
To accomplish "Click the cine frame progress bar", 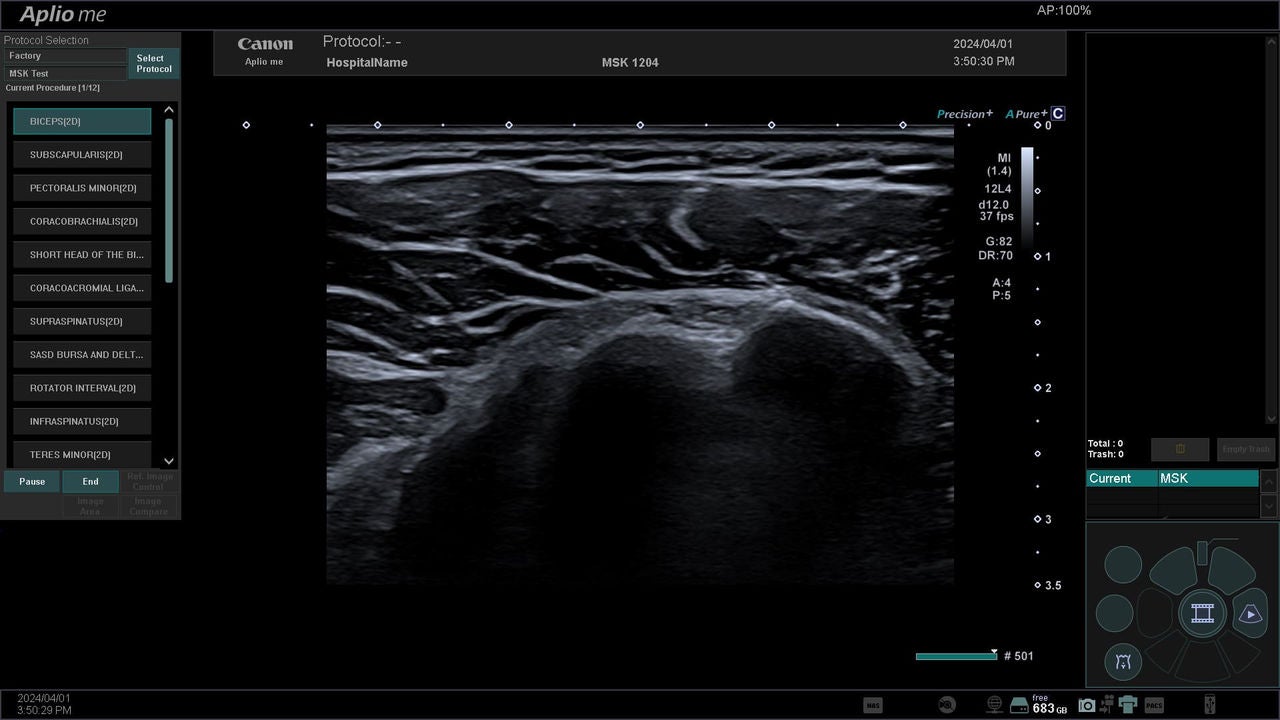I will click(x=956, y=656).
